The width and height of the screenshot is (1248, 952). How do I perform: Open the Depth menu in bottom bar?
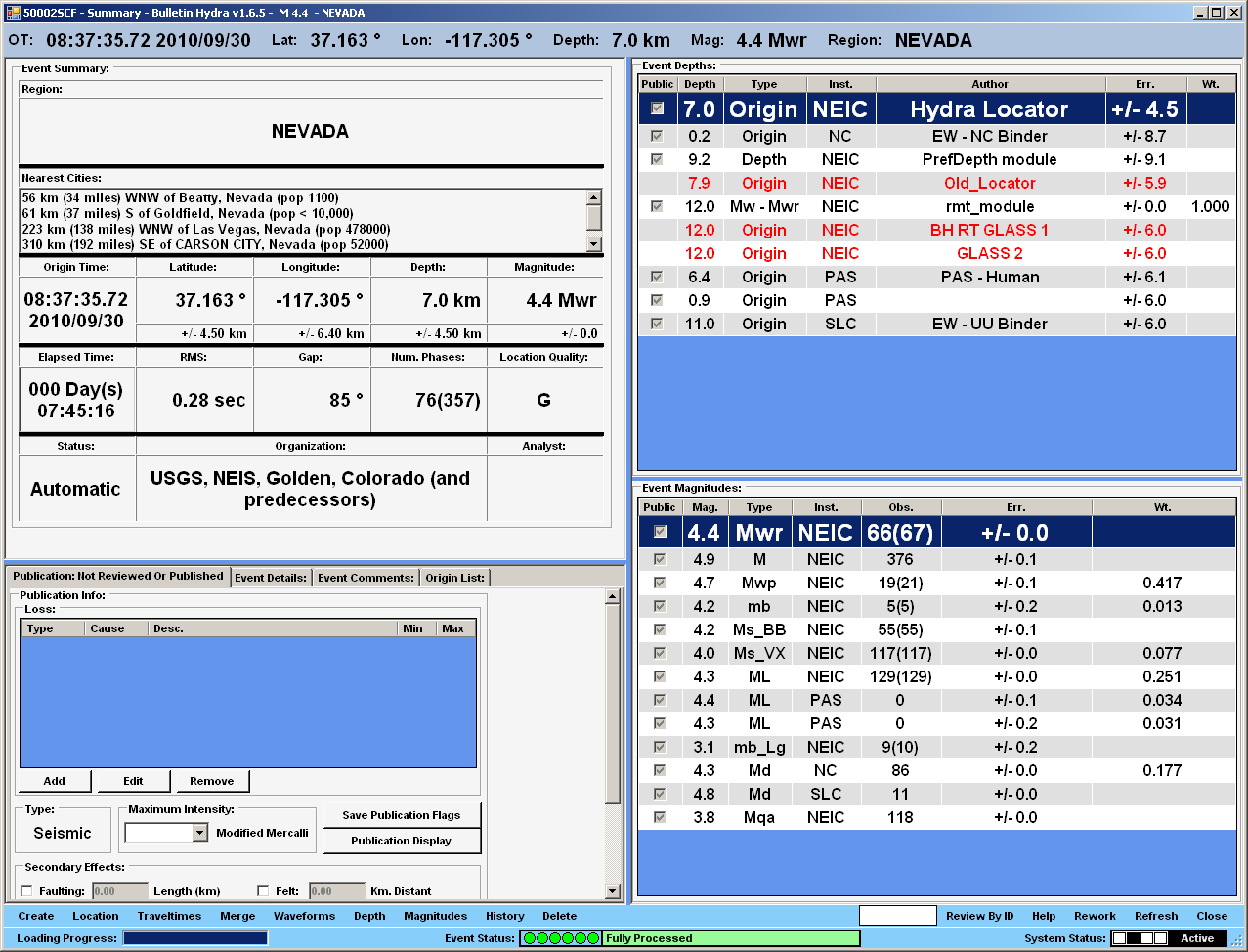click(x=369, y=916)
